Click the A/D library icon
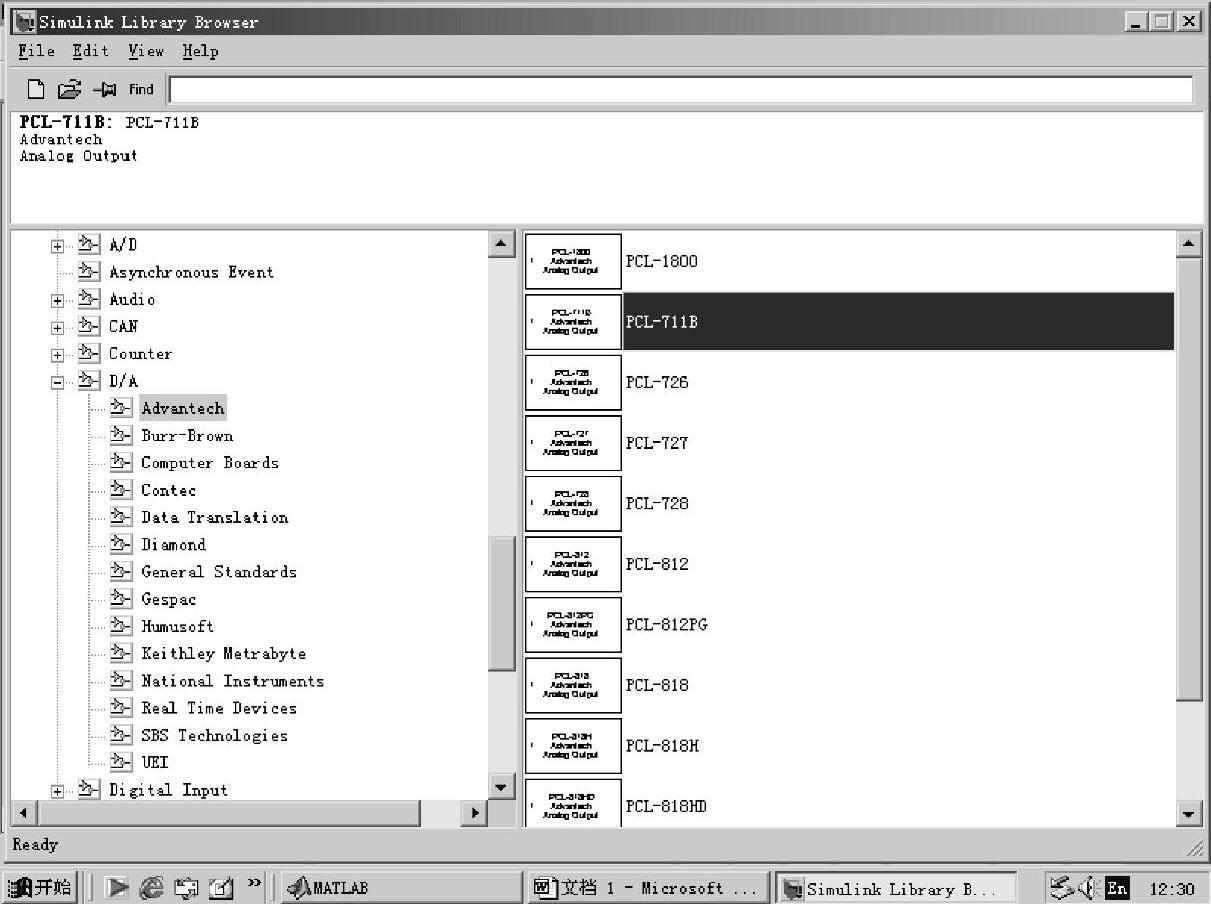 (90, 245)
